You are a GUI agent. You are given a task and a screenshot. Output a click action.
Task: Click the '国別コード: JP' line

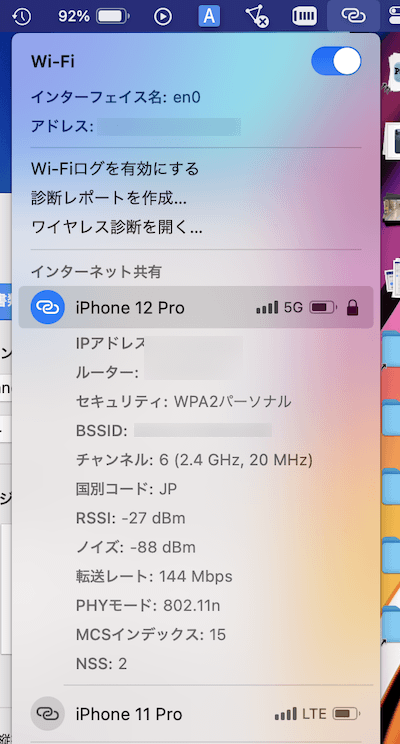(x=126, y=489)
